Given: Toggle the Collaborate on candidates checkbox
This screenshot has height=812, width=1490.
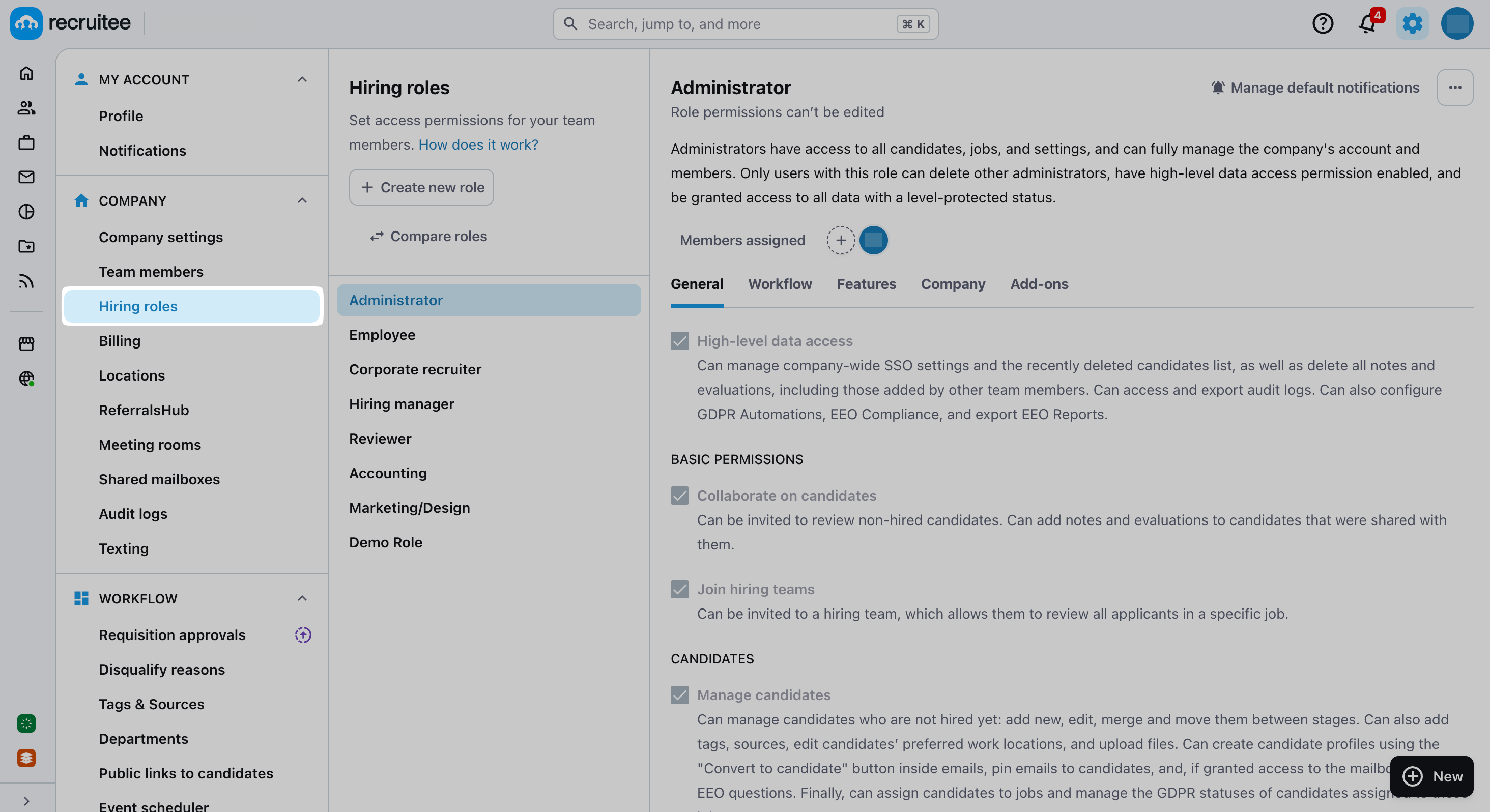Looking at the screenshot, I should coord(680,496).
